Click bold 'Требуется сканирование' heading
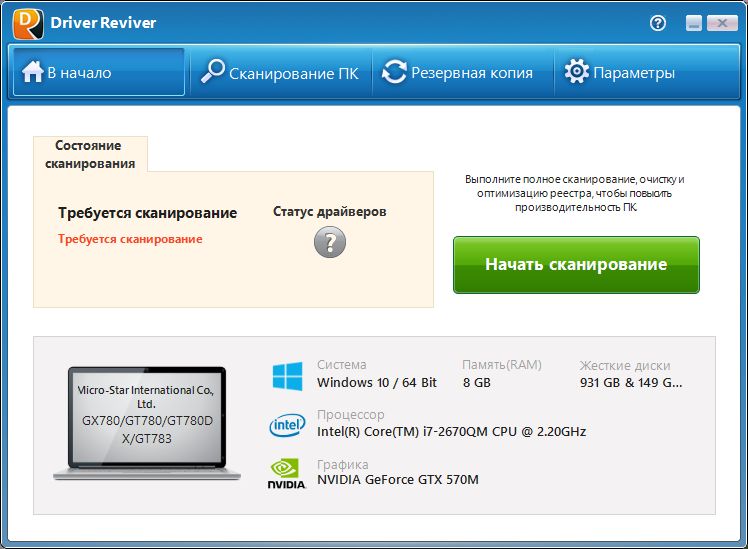 pyautogui.click(x=147, y=213)
